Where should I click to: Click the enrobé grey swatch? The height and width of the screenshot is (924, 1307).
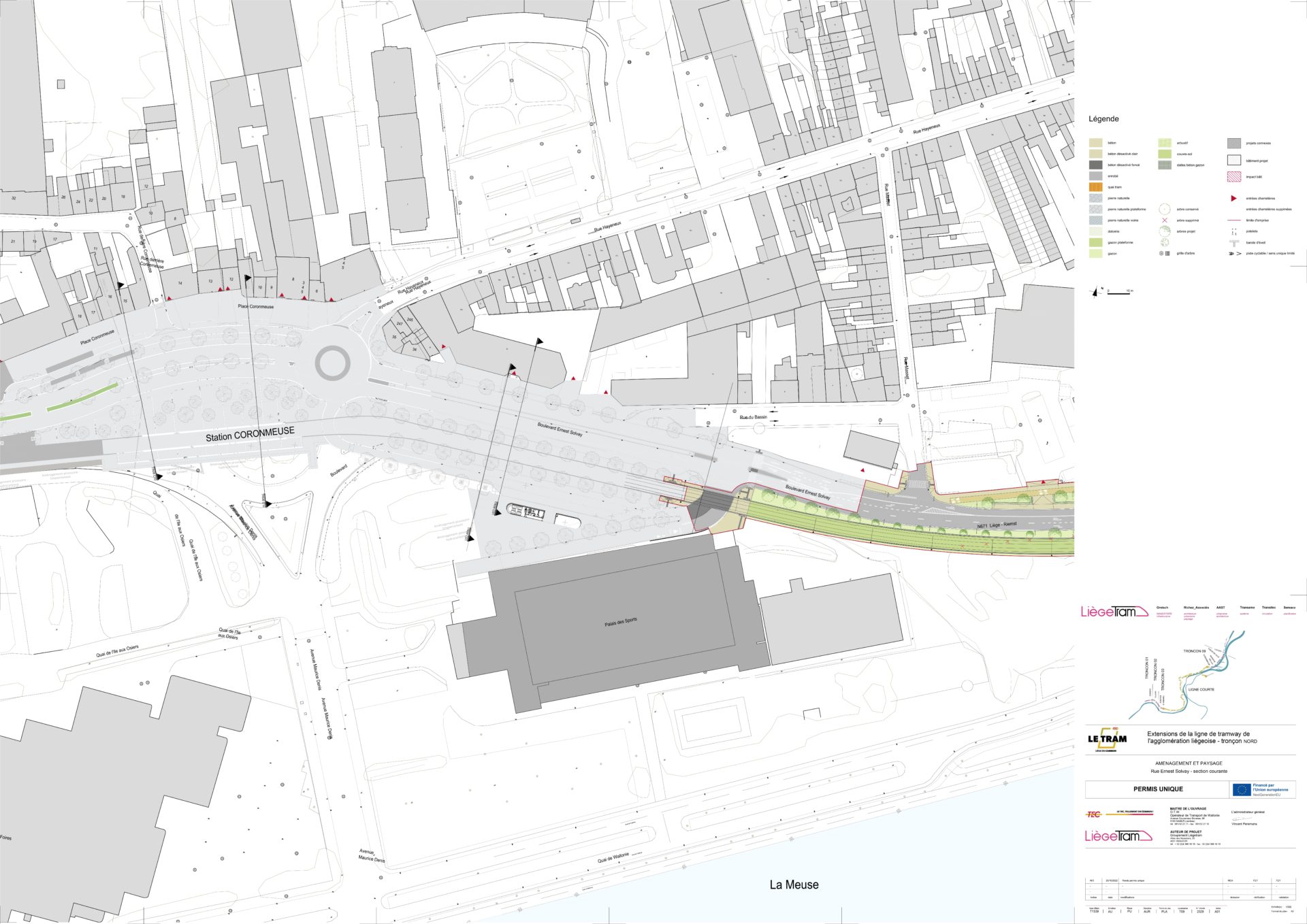[1095, 176]
